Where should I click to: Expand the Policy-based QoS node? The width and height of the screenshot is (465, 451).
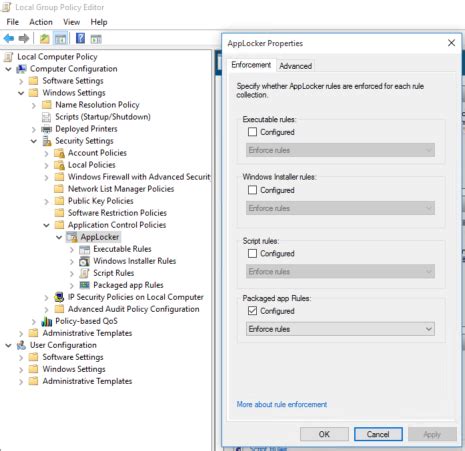(x=34, y=322)
